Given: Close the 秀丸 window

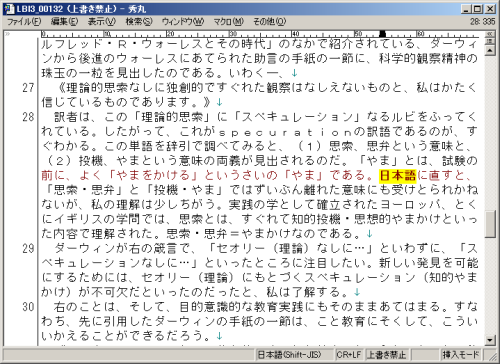Looking at the screenshot, I should (x=490, y=9).
